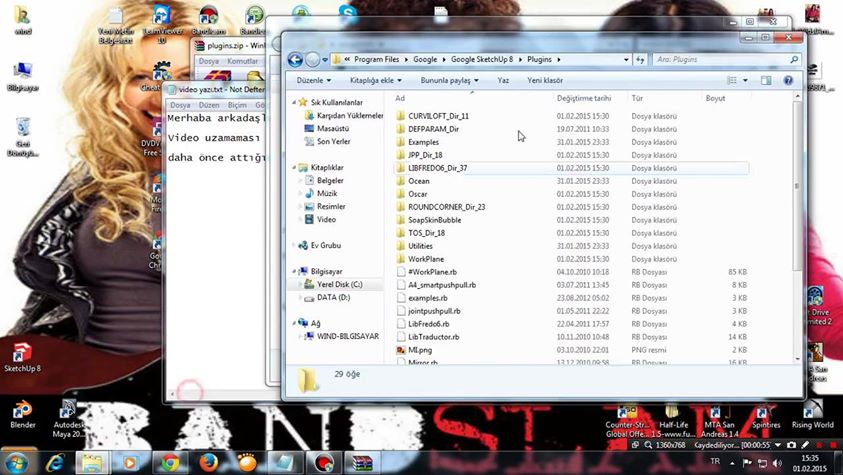Select the CURVILOFT_Dir_11 folder

click(x=438, y=116)
